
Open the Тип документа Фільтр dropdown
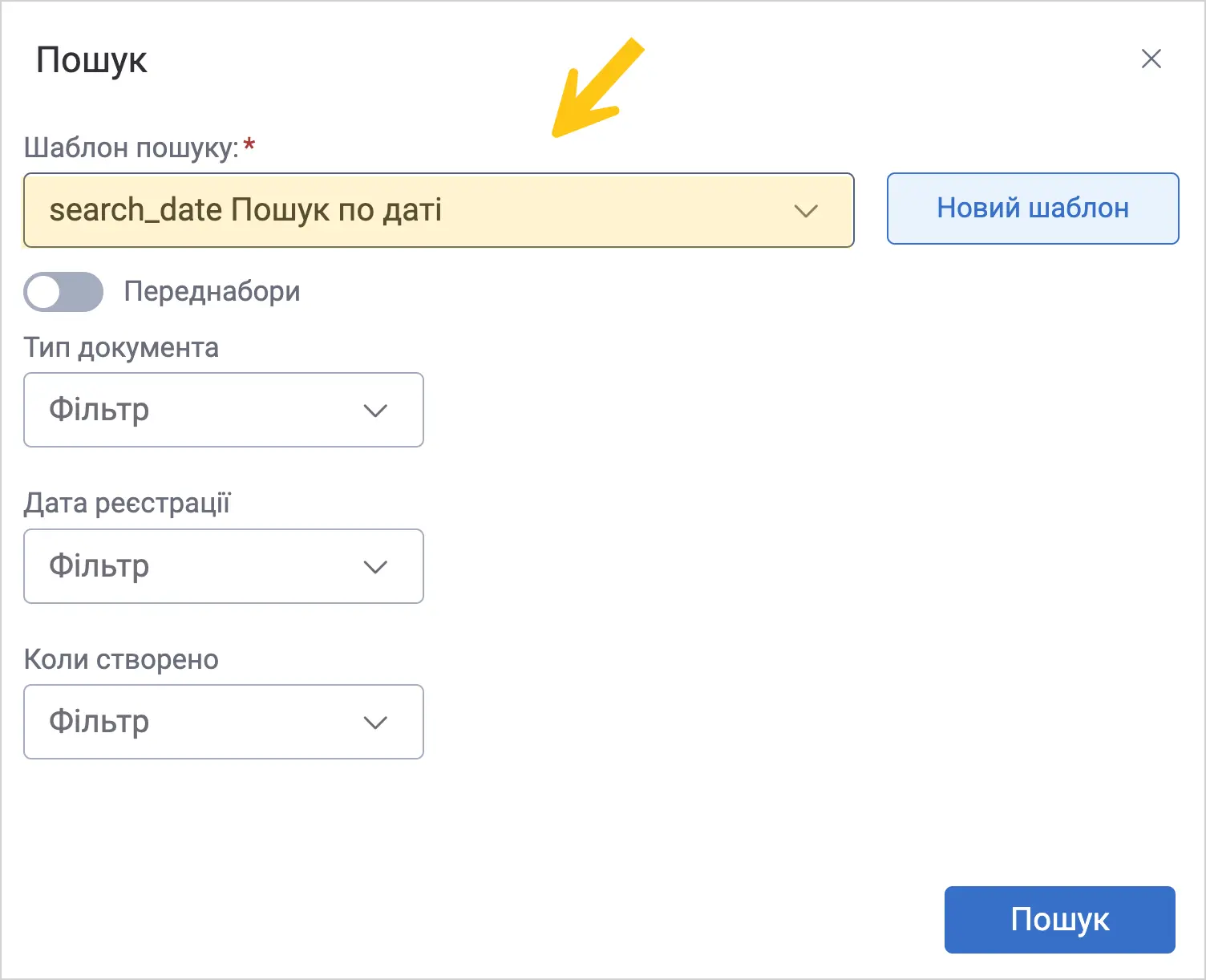224,410
